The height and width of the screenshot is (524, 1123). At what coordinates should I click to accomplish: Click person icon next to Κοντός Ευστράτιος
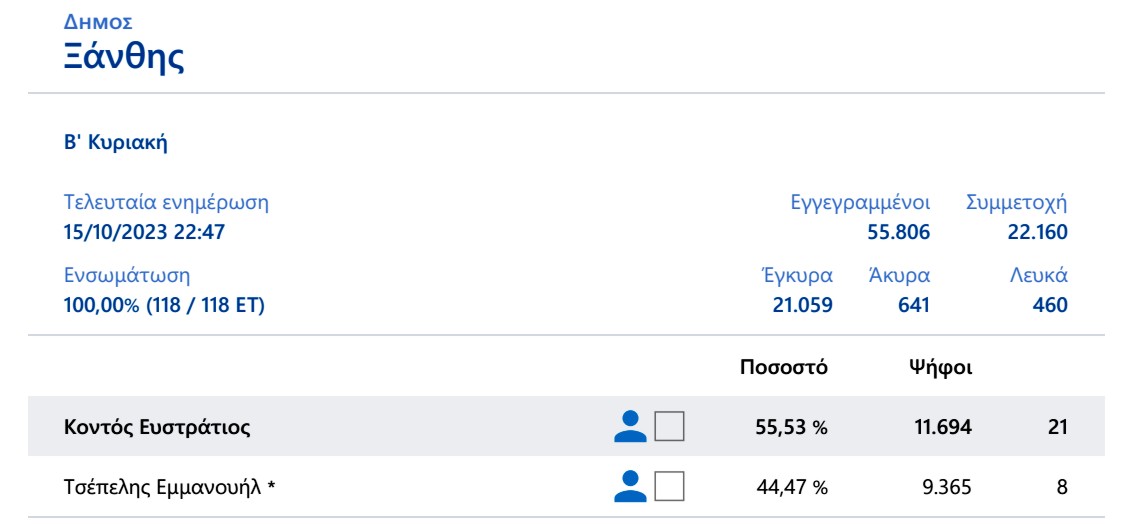click(630, 427)
